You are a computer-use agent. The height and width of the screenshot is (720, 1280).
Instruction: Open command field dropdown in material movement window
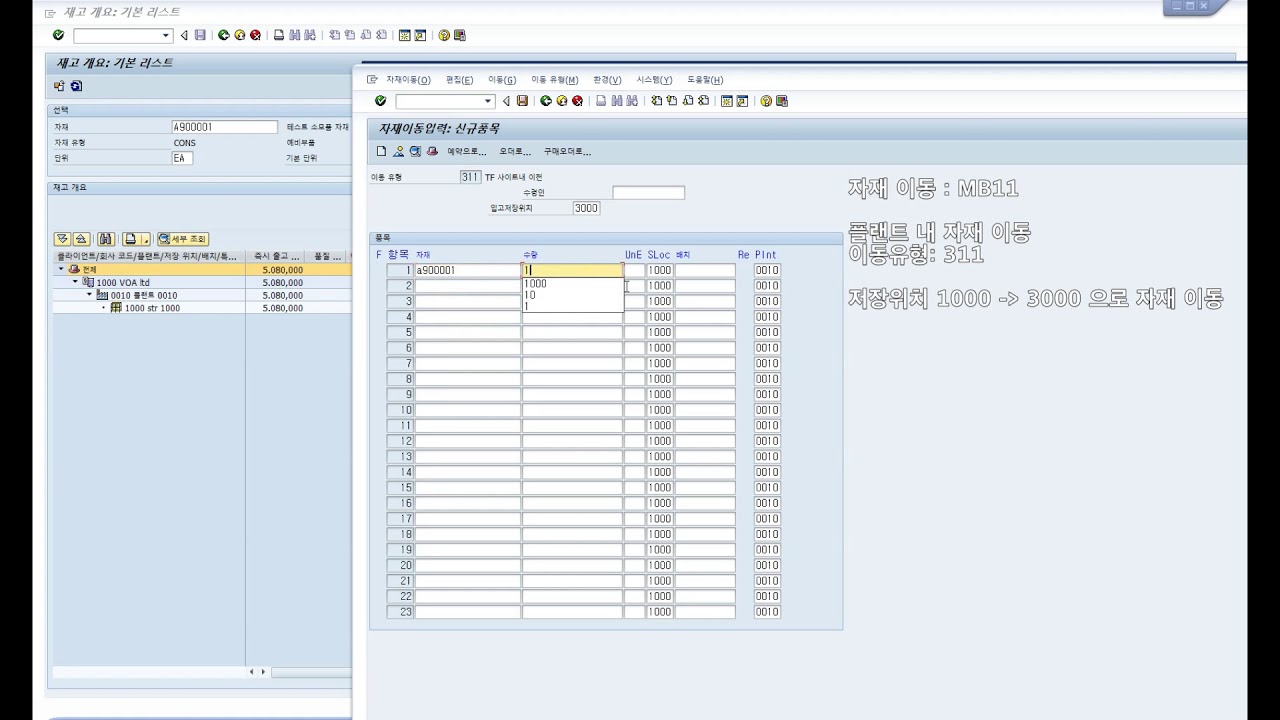(488, 101)
